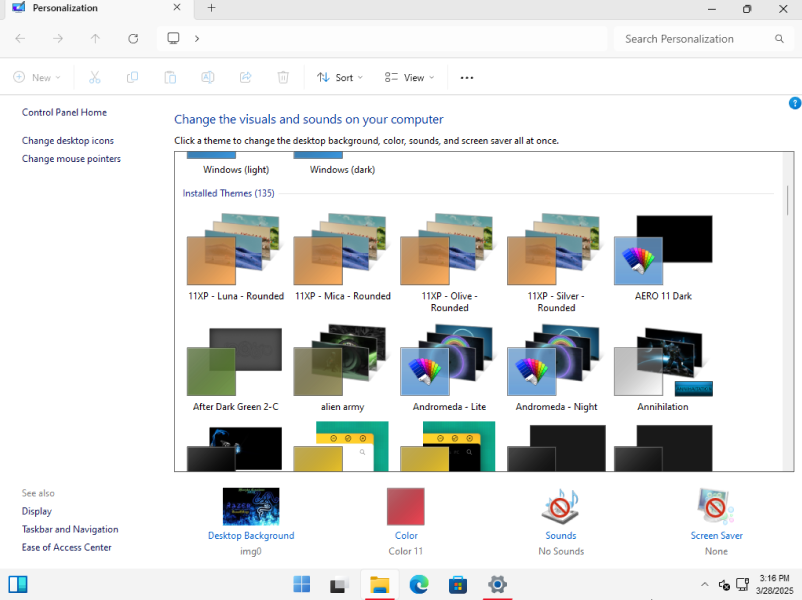Click the Desktop Background img0 thumbnail
Image resolution: width=802 pixels, height=600 pixels.
[251, 506]
